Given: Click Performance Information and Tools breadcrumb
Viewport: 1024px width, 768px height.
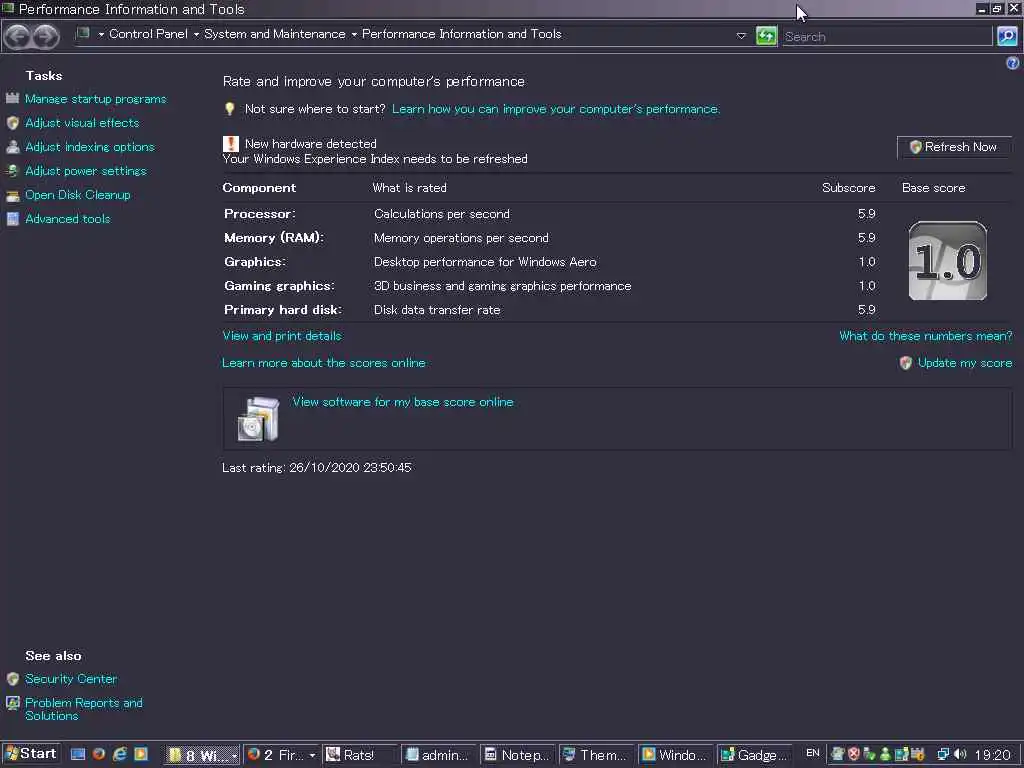Looking at the screenshot, I should click(462, 34).
